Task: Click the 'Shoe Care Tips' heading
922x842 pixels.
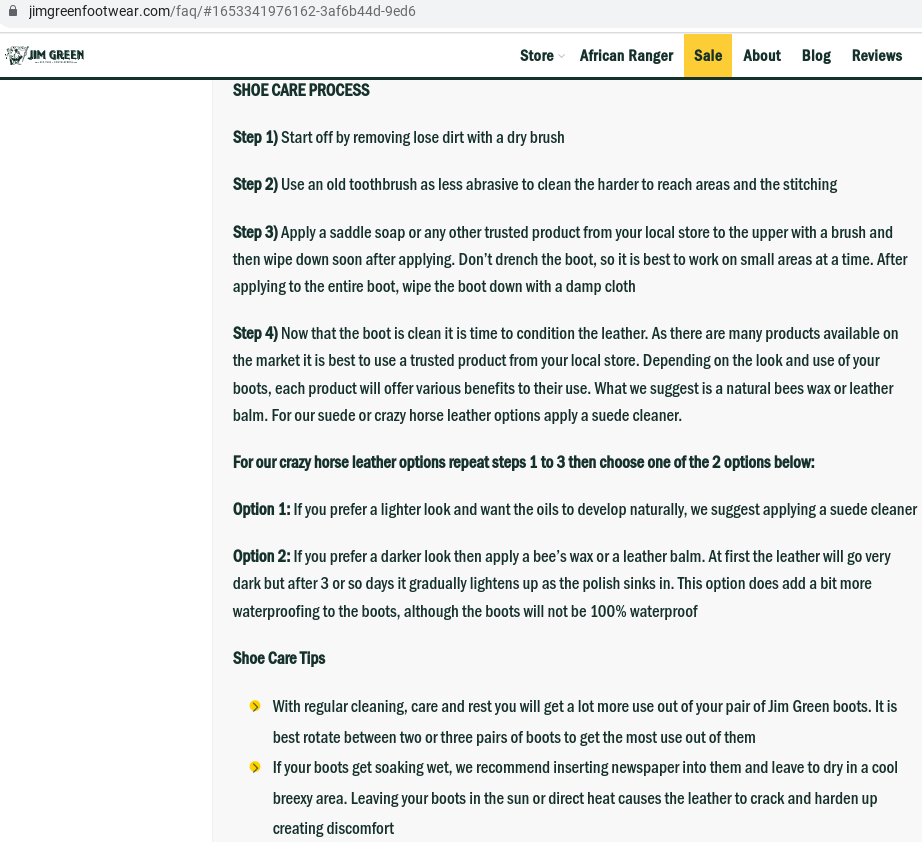Action: click(279, 658)
